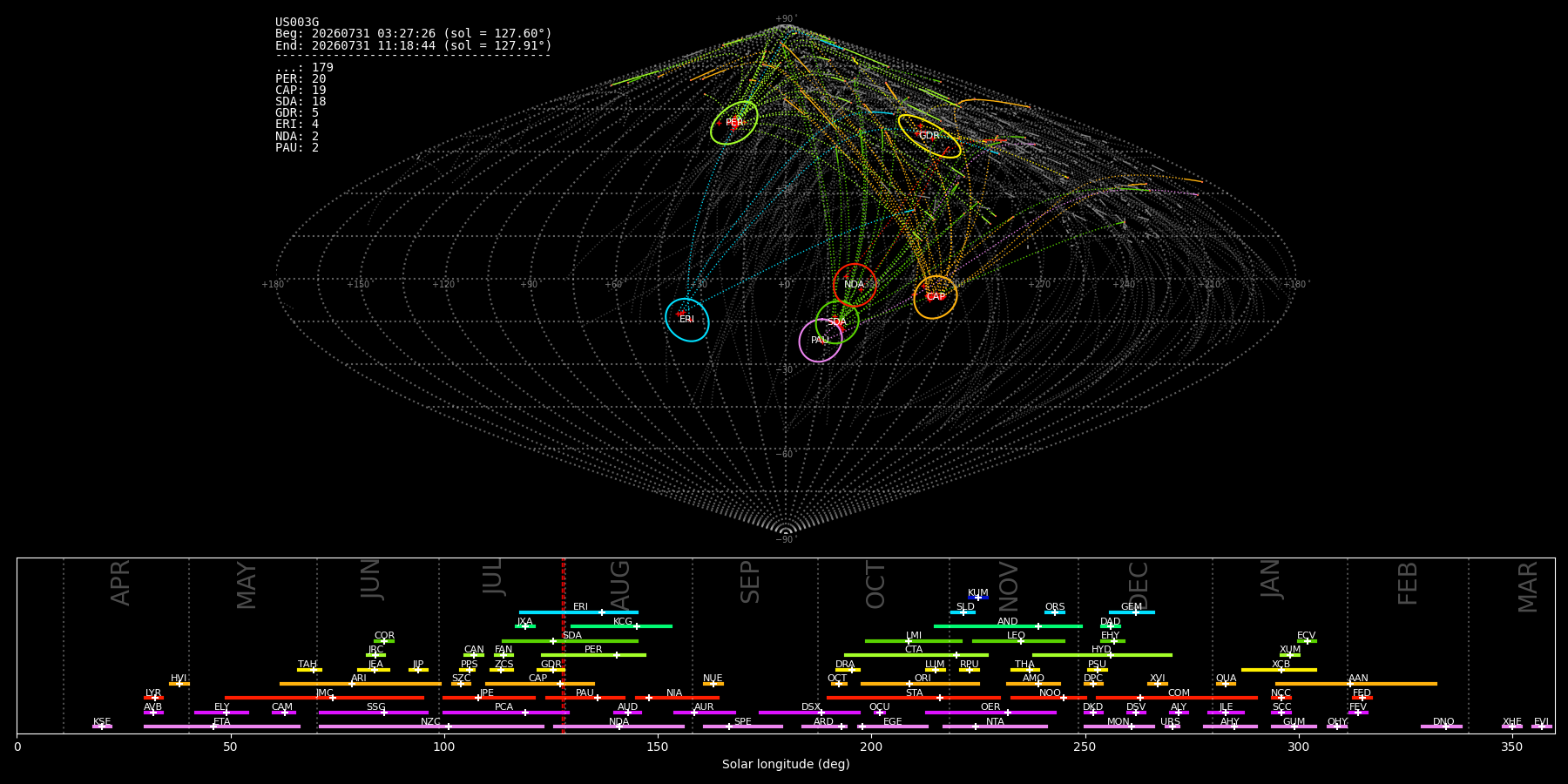
Task: Click the GDR radiant ellipse
Action: tap(929, 136)
